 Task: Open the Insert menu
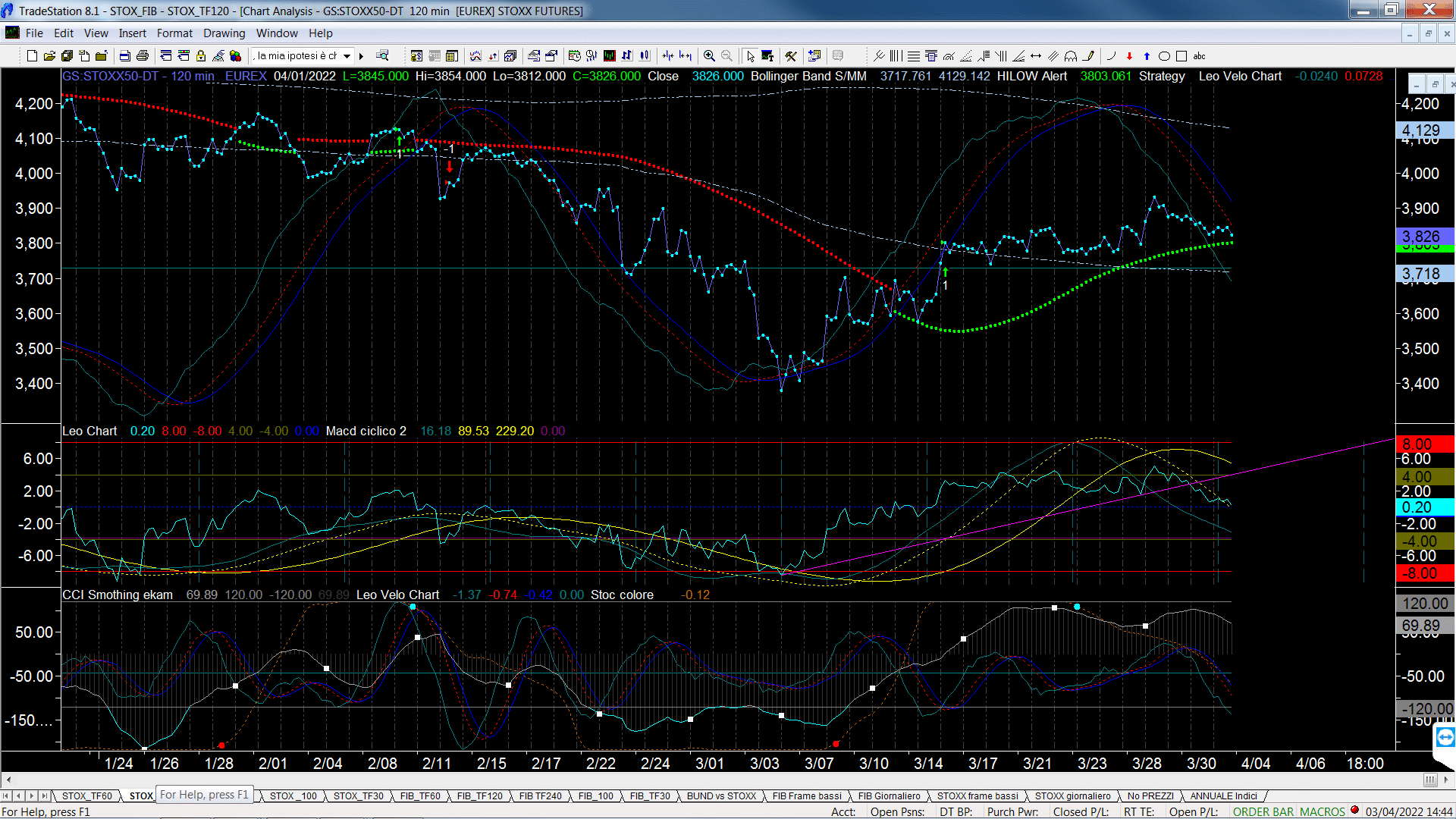click(133, 33)
